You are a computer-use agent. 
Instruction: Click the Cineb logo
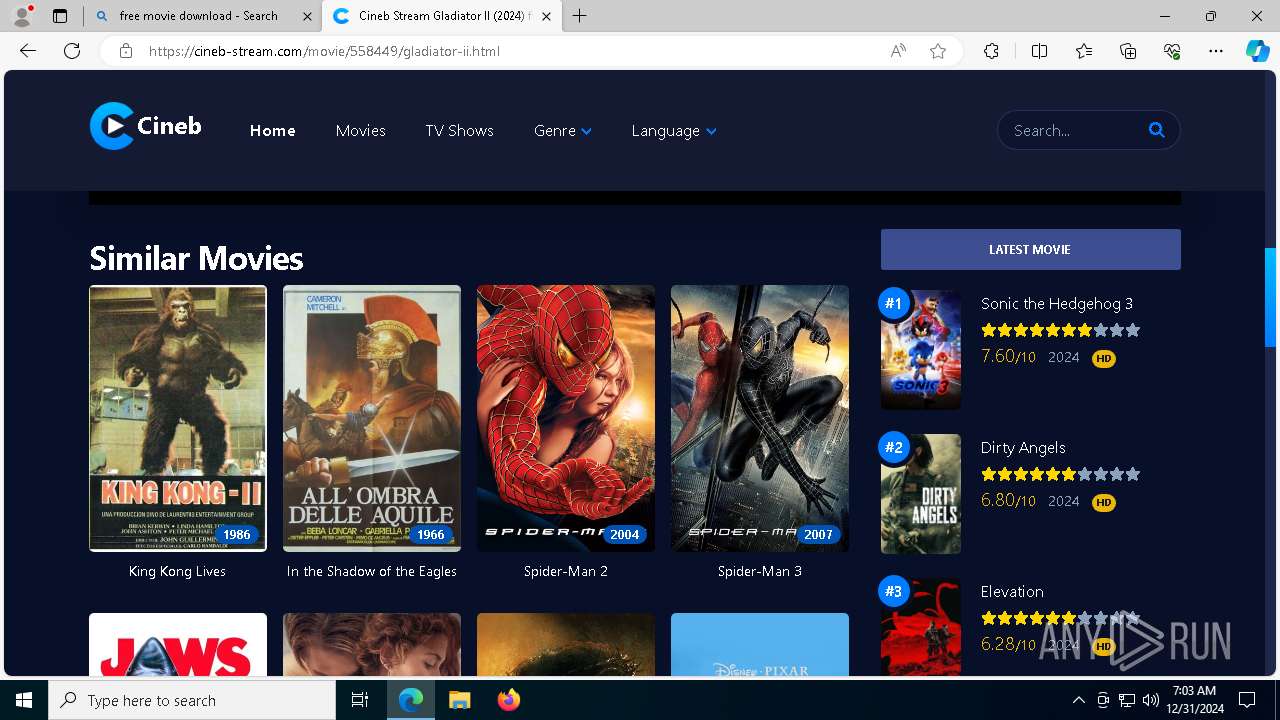(x=146, y=126)
